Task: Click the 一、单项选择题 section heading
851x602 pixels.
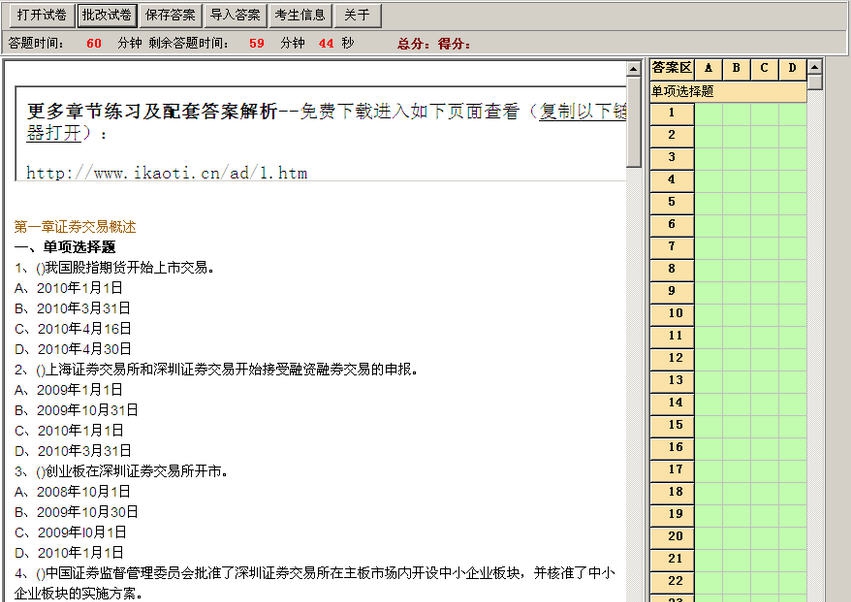Action: 65,247
